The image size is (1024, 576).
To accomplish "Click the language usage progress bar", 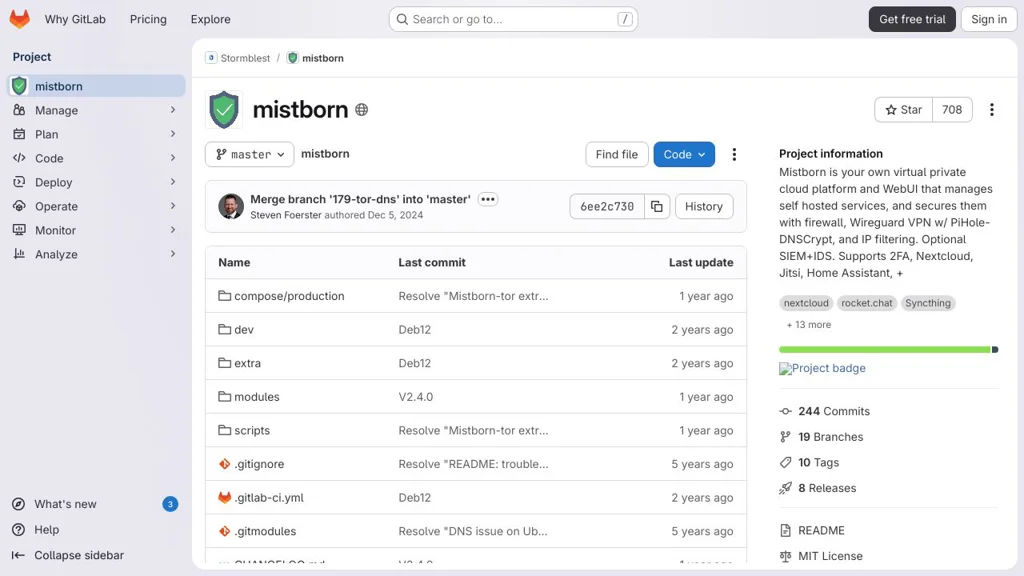I will click(x=888, y=349).
